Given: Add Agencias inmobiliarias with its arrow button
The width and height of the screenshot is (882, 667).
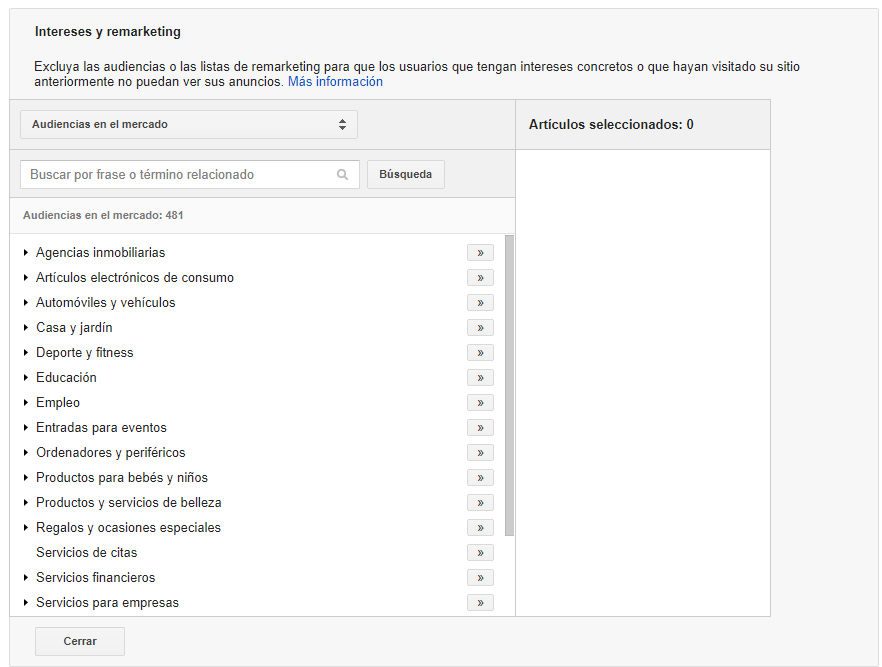Looking at the screenshot, I should 480,253.
